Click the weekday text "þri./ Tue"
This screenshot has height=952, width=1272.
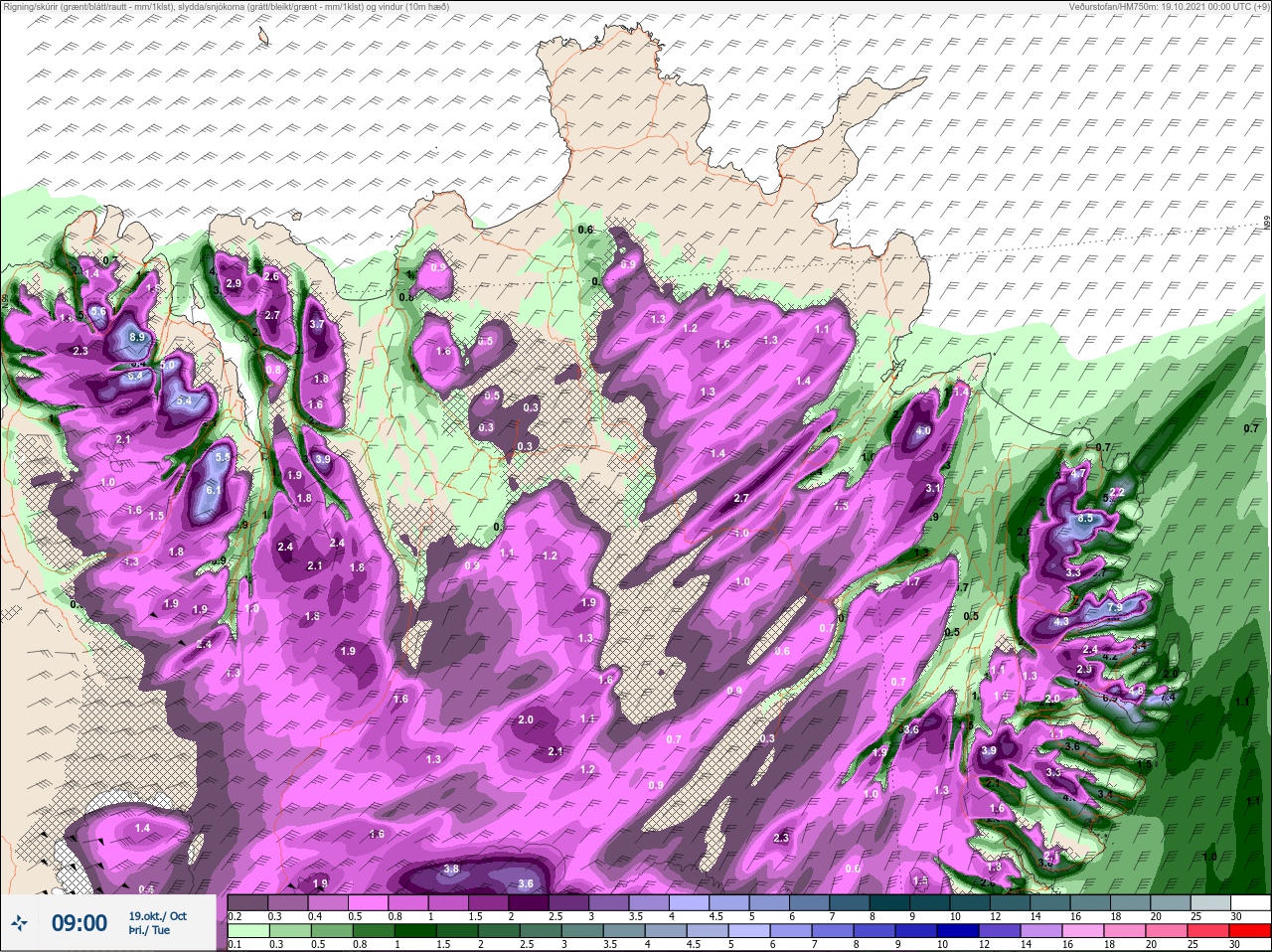click(149, 931)
